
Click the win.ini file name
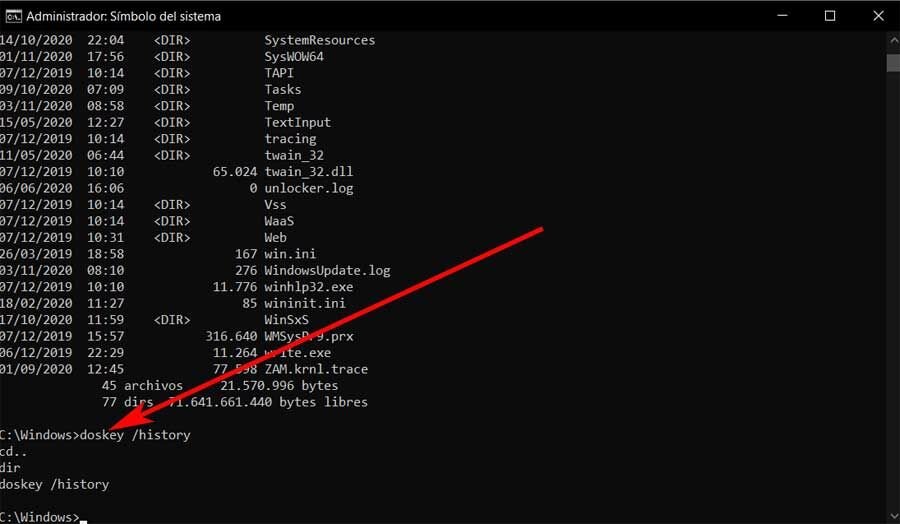(290, 254)
